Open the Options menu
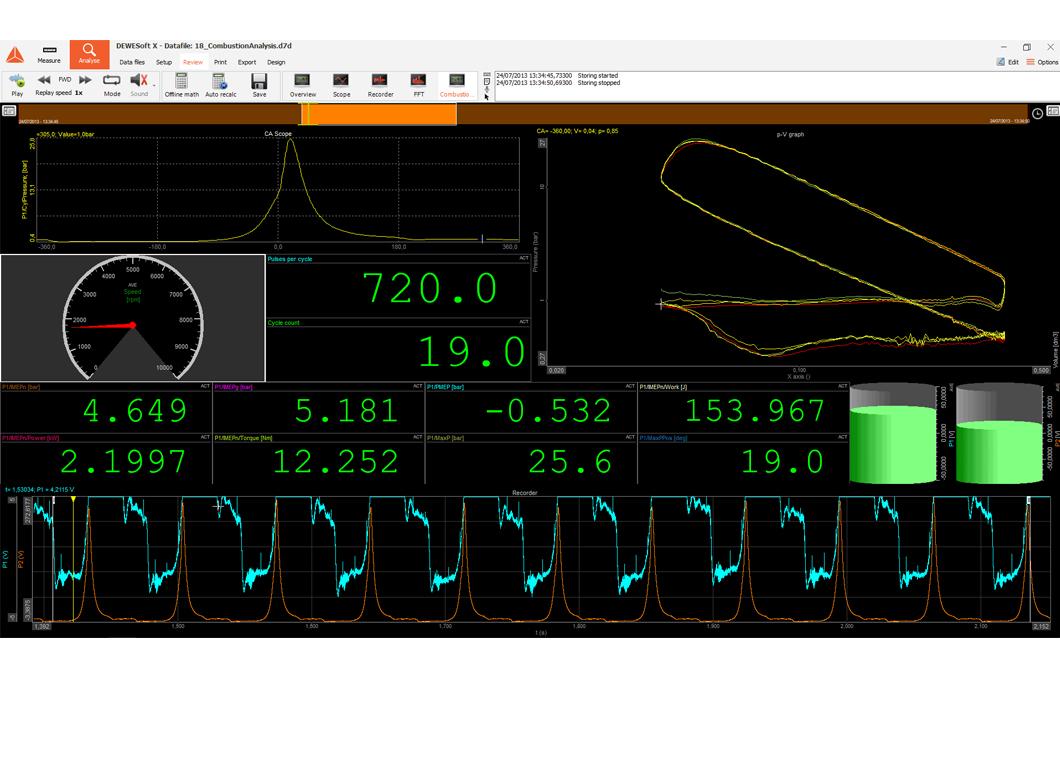1060x760 pixels. click(x=1042, y=62)
